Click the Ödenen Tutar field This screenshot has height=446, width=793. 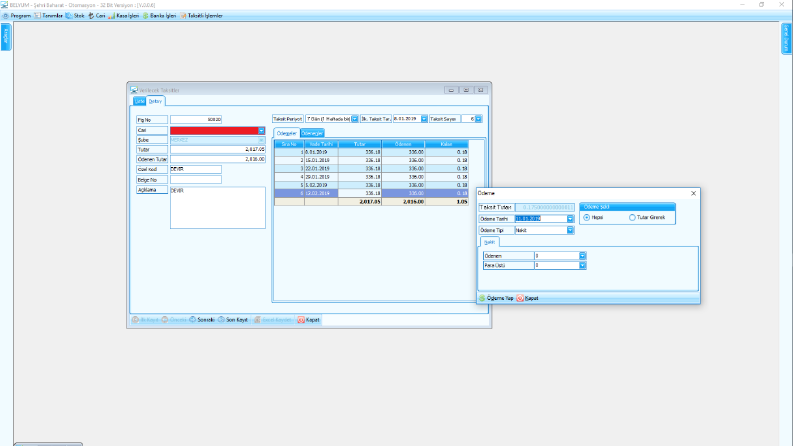(x=217, y=159)
